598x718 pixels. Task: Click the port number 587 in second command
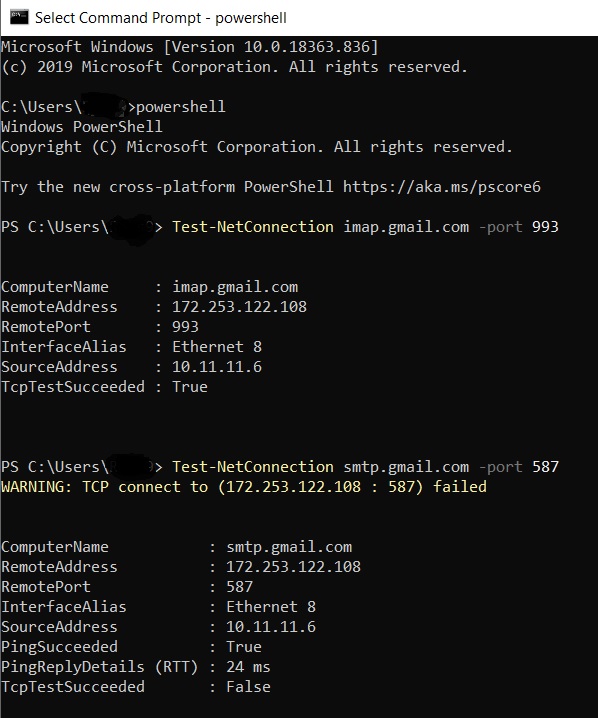click(x=545, y=467)
